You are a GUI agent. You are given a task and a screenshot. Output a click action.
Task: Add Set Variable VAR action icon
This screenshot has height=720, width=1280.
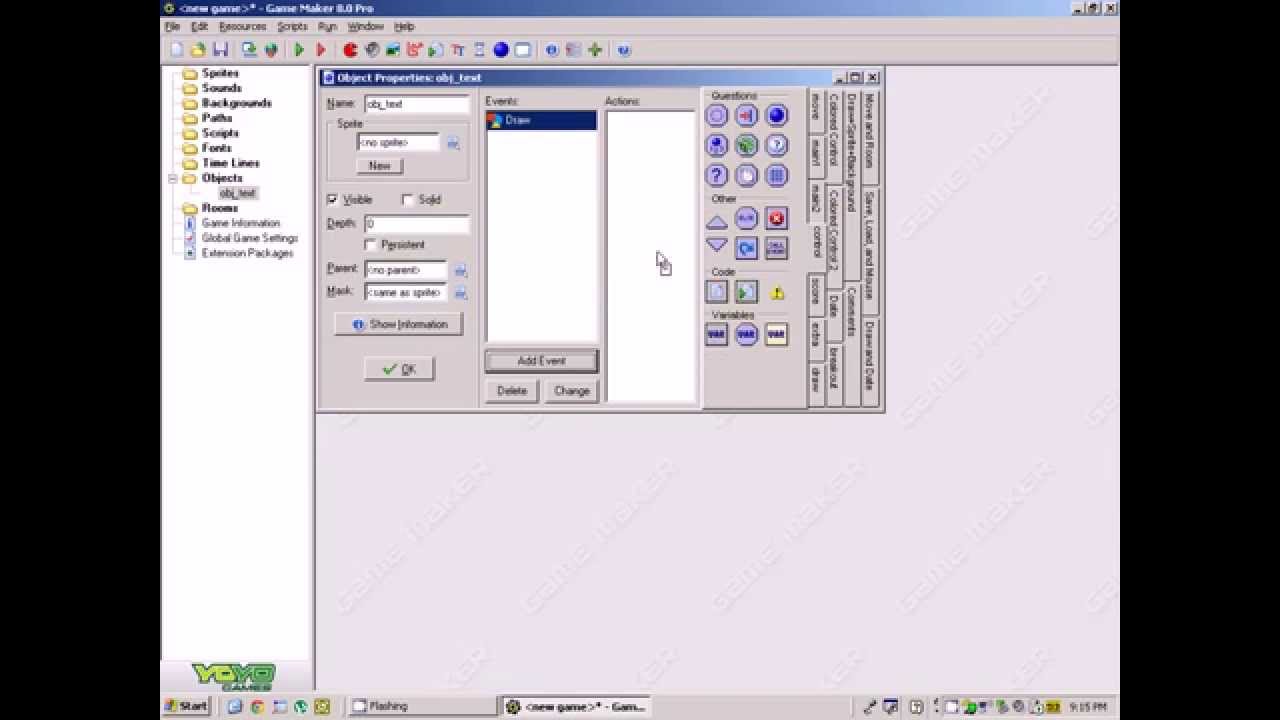point(717,335)
